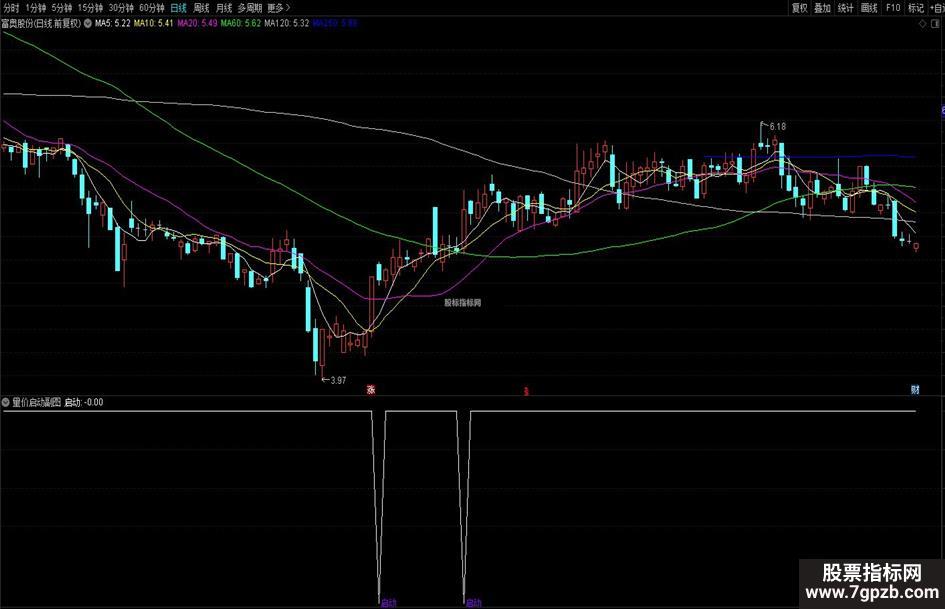Click the 复权 adjustment button
This screenshot has width=945, height=609.
pos(799,8)
